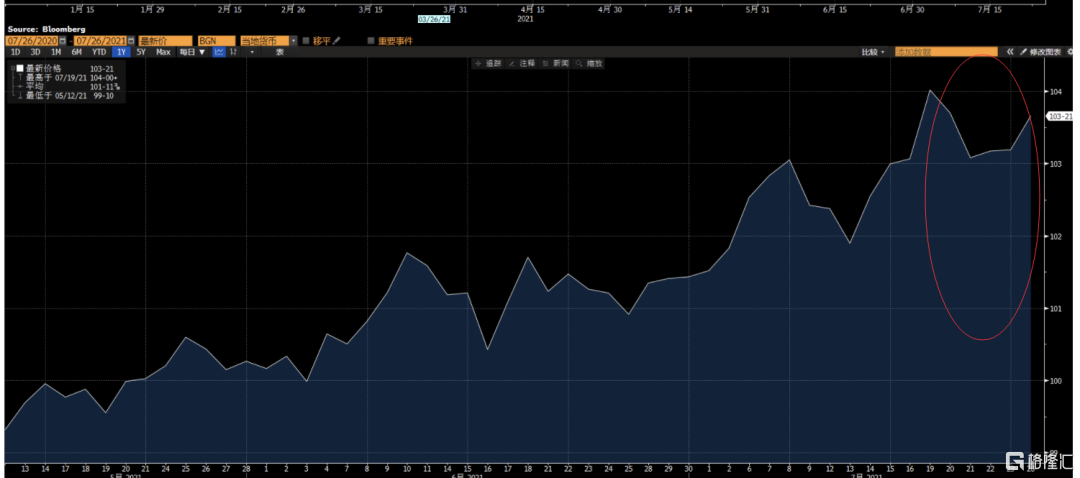The height and width of the screenshot is (478, 1080).
Task: Click the pencil icon beside 移平
Action: [336, 41]
